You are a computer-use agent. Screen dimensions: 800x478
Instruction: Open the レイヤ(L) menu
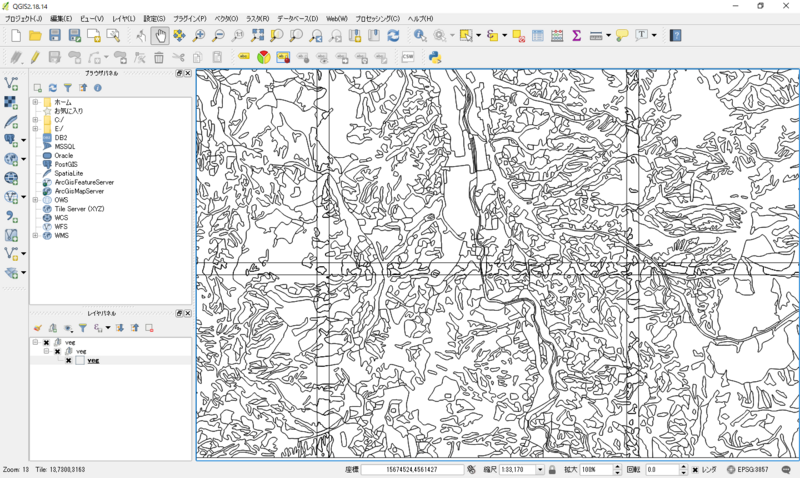pos(123,18)
